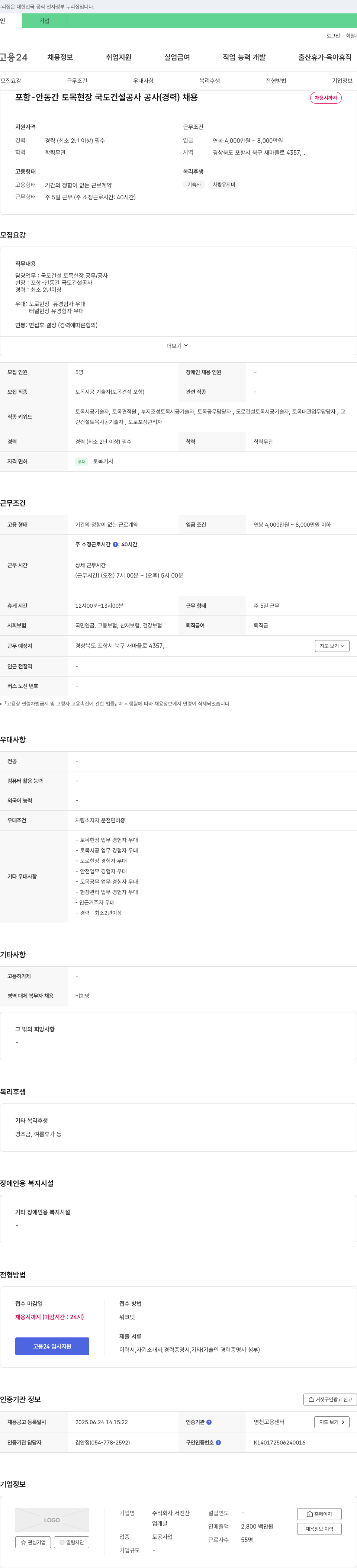
Task: Click the phone number 김안정(054-778-2592)
Action: tap(102, 1443)
